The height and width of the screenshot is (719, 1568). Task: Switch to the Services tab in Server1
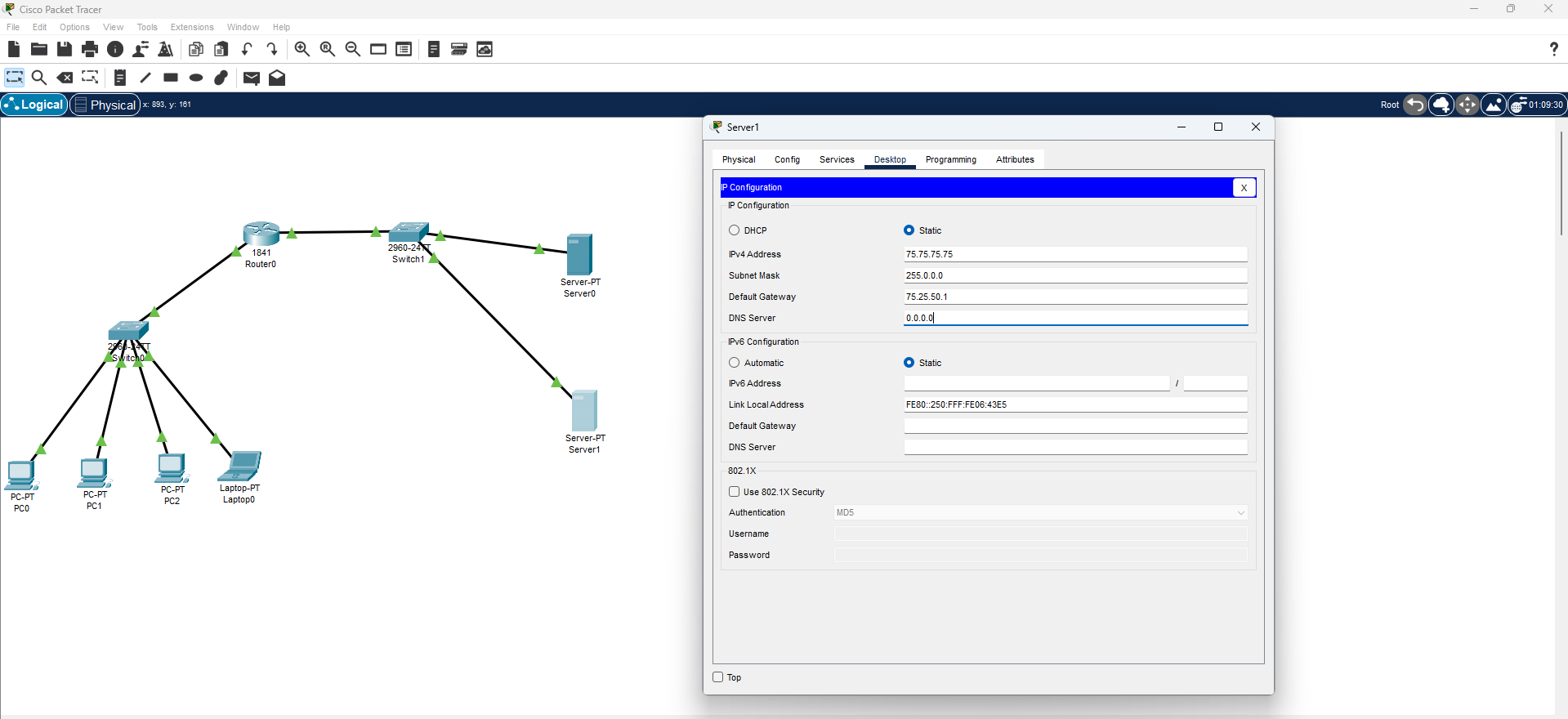(x=837, y=159)
